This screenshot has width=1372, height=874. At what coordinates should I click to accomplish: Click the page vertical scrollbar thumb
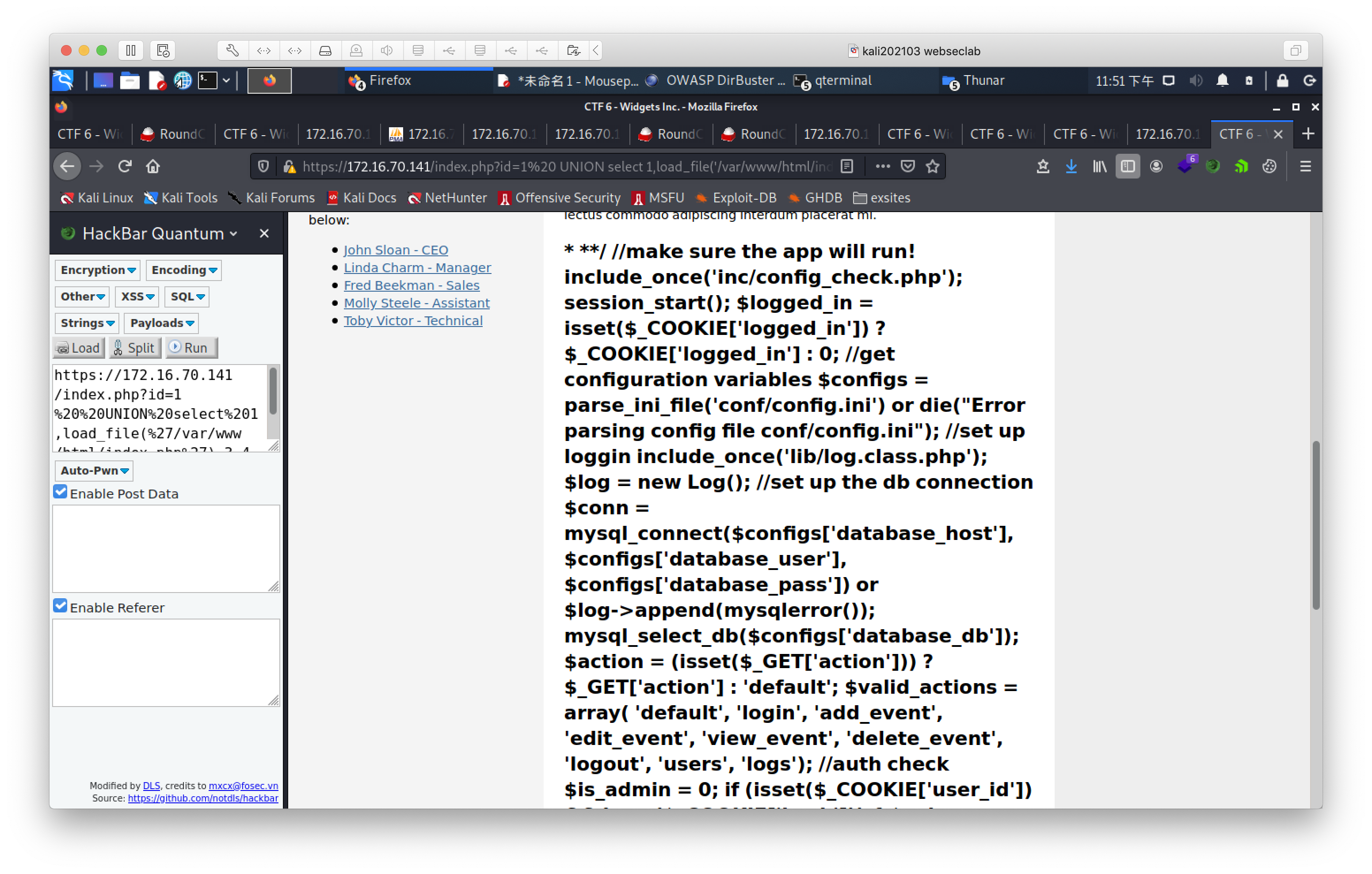pos(1315,525)
